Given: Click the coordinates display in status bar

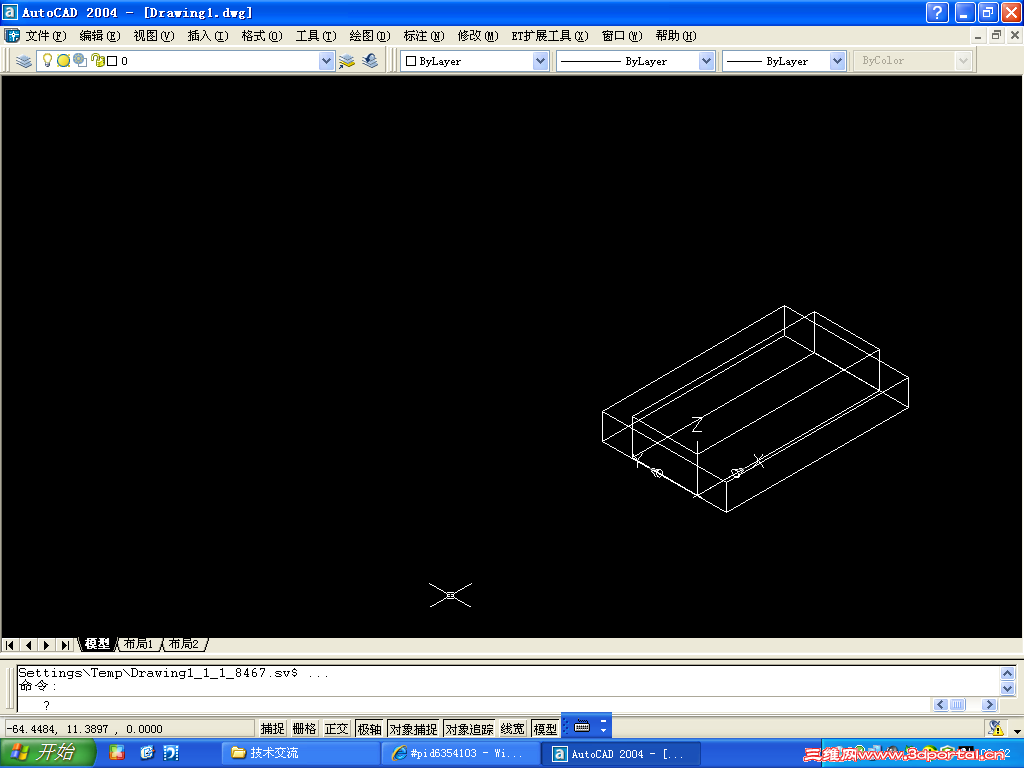Looking at the screenshot, I should point(129,728).
